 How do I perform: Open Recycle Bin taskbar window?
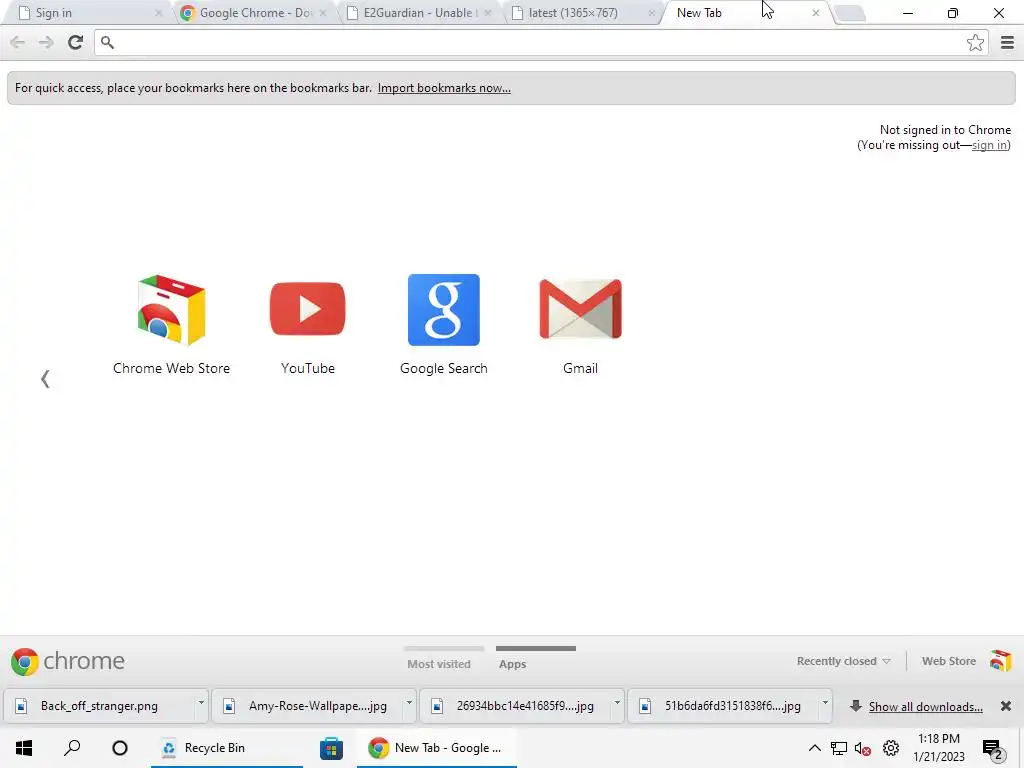tap(227, 748)
